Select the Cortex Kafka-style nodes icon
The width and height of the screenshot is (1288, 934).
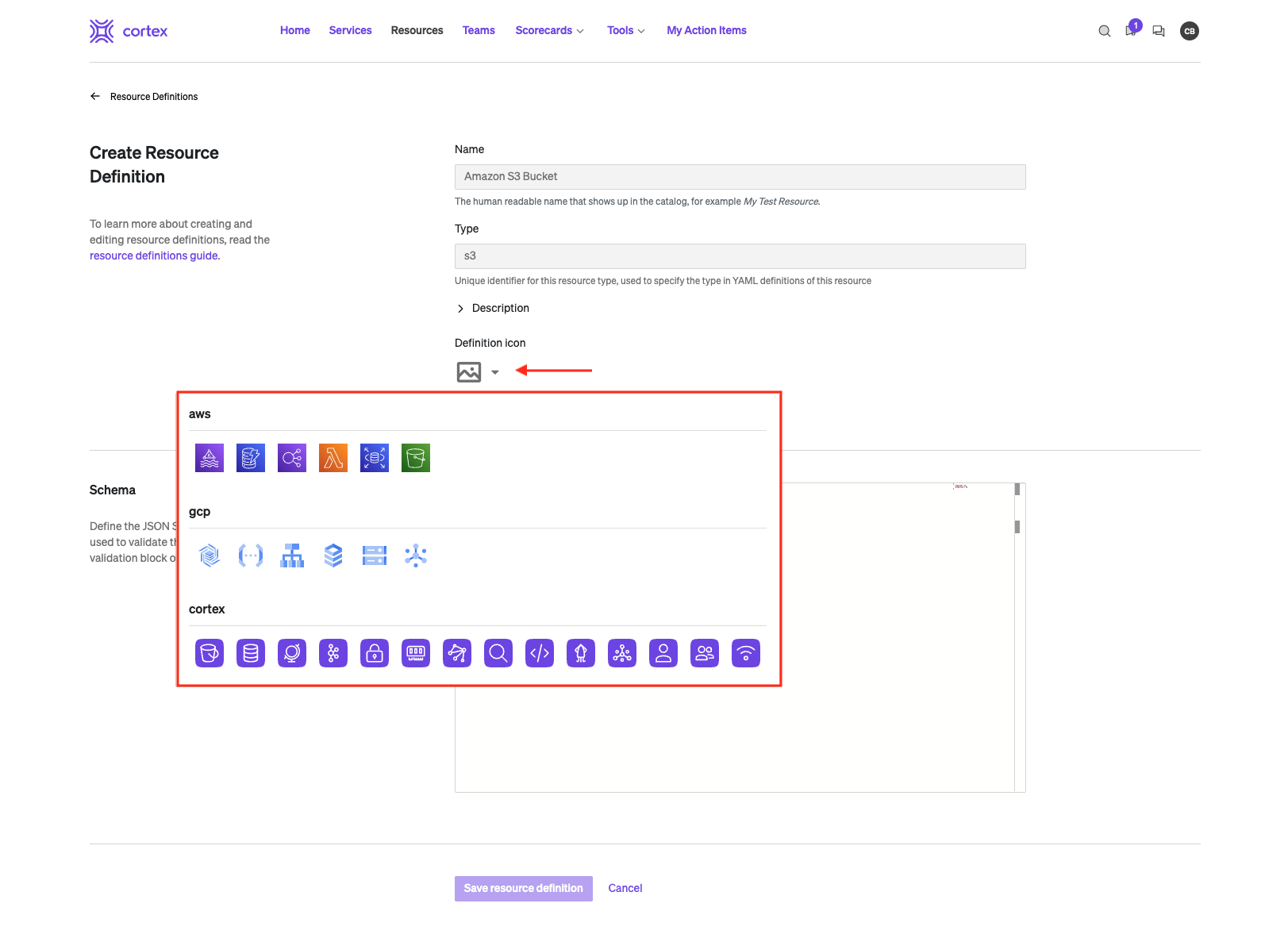pos(333,653)
